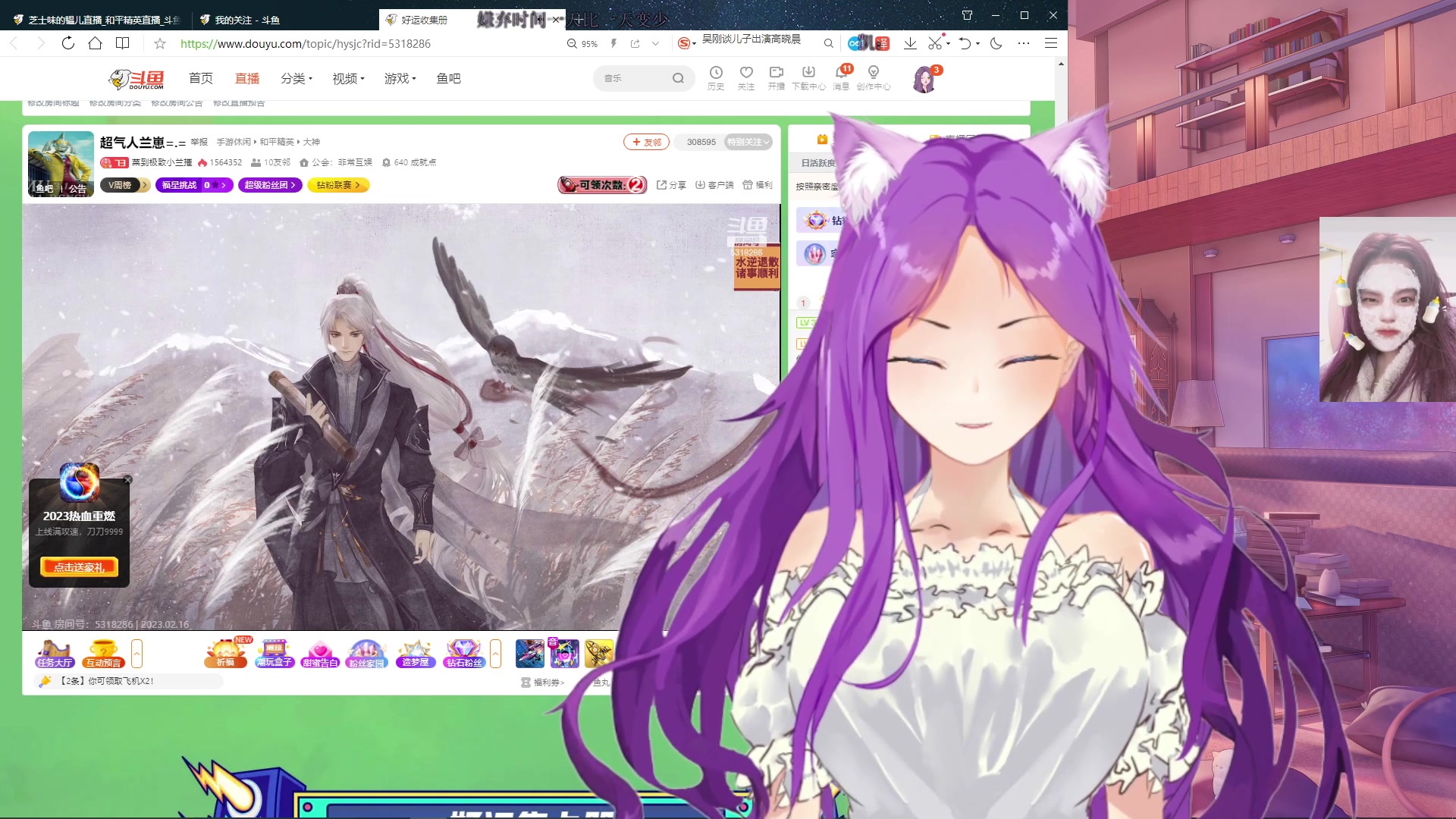
Task: Go to 首页 in Douyu navigation
Action: pyautogui.click(x=201, y=78)
